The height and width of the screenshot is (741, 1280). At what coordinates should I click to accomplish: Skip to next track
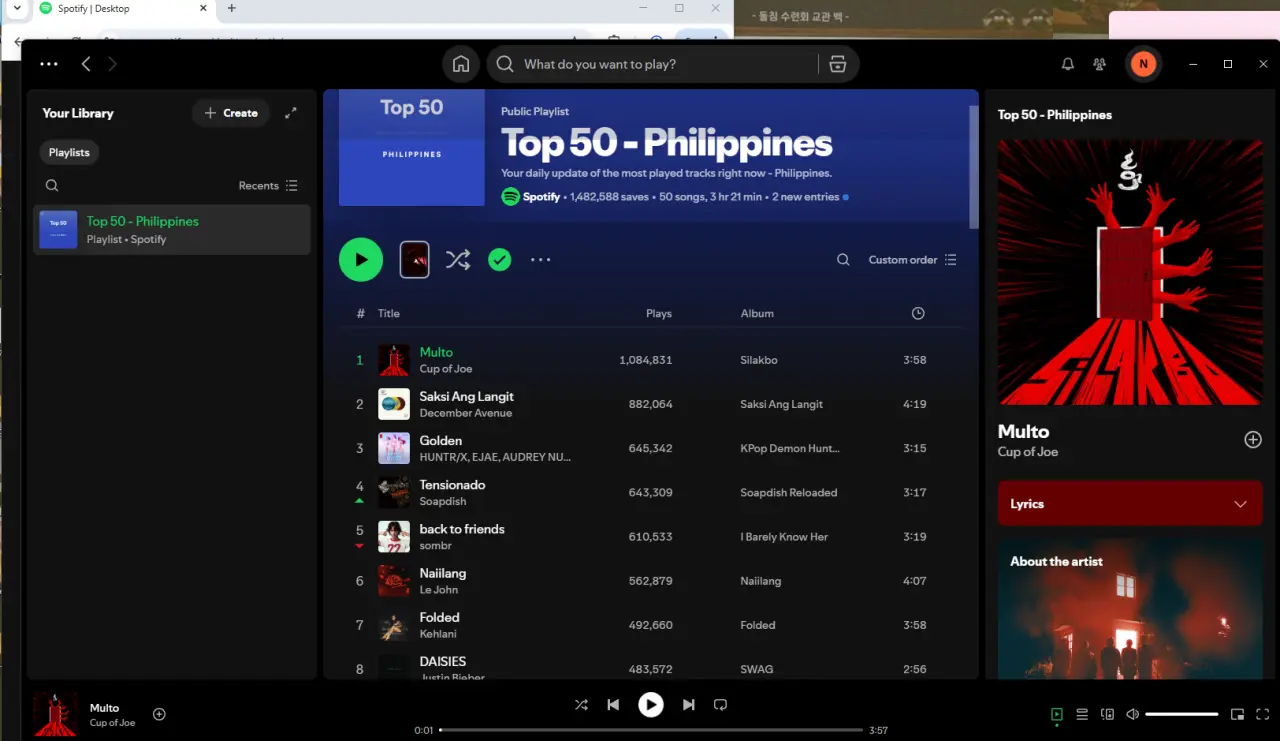(688, 705)
